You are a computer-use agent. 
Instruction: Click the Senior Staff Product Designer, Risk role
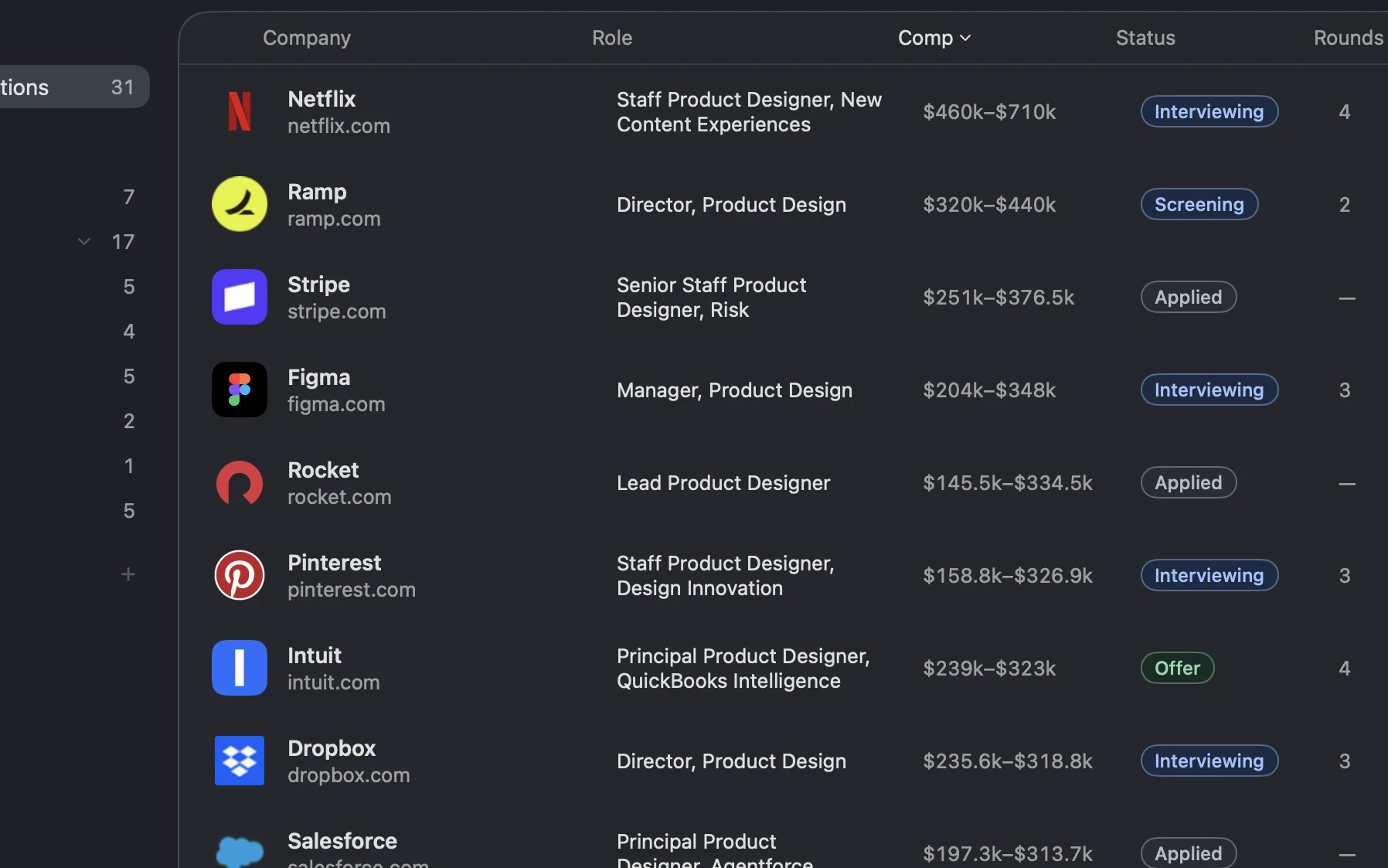click(711, 298)
